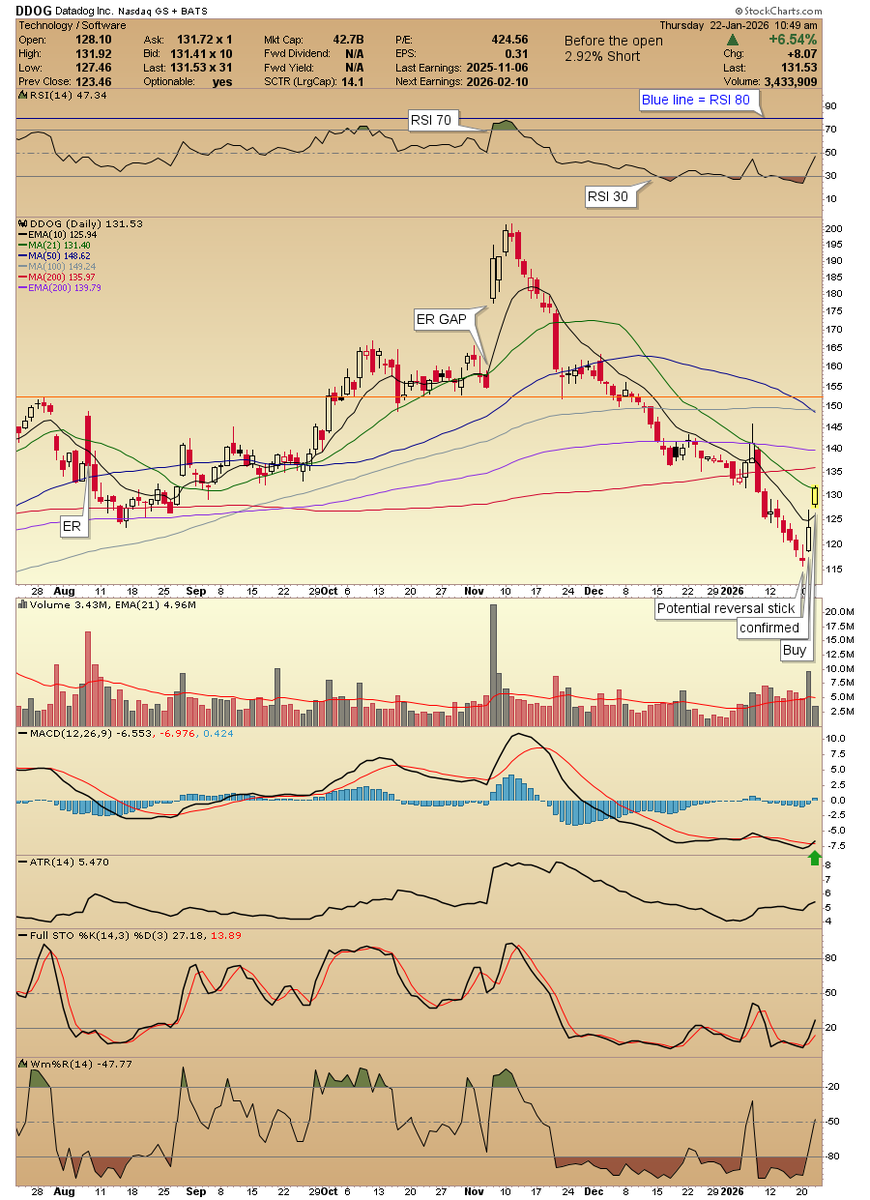Image resolution: width=870 pixels, height=1200 pixels.
Task: Click the 'Potential reversal stick' annotation
Action: (x=726, y=608)
